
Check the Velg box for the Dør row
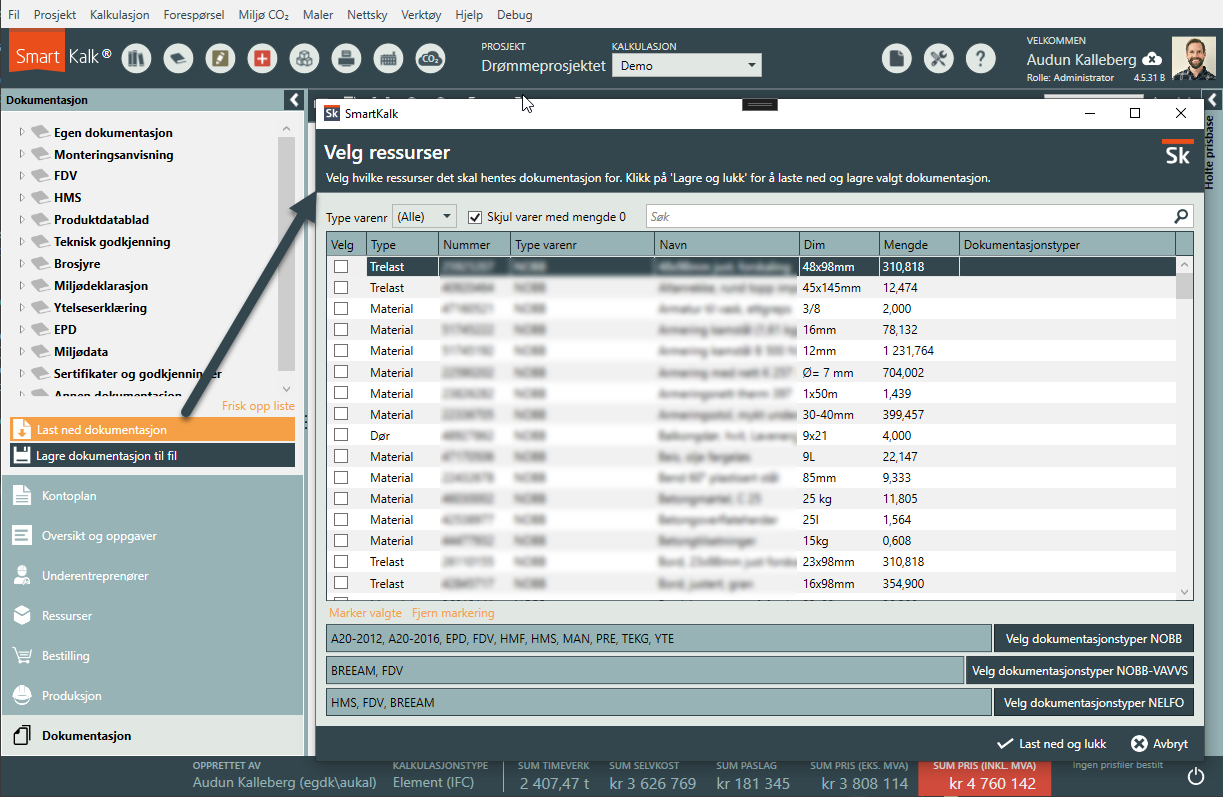coord(341,435)
